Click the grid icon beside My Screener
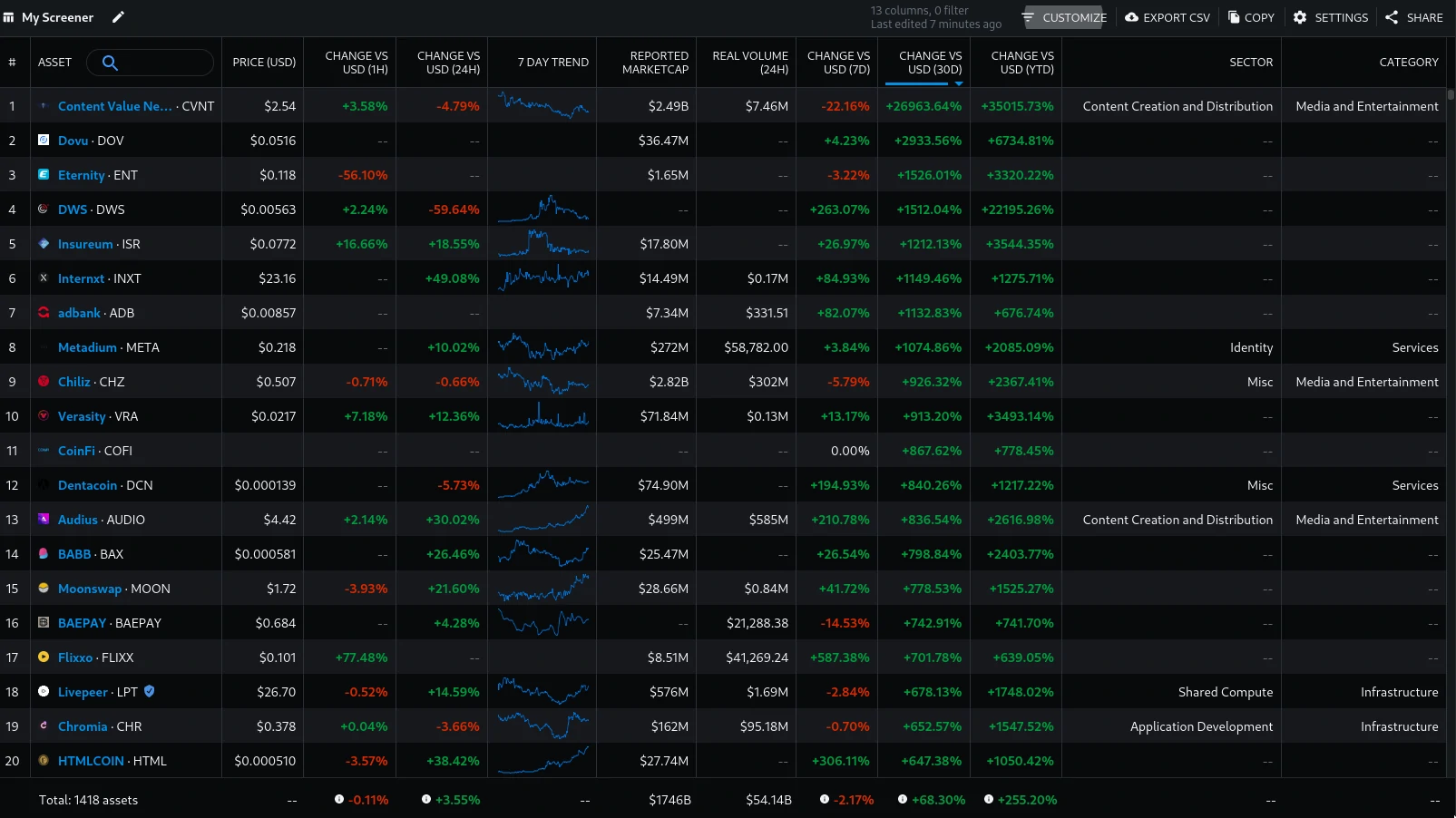Viewport: 1456px width, 818px height. (x=8, y=17)
